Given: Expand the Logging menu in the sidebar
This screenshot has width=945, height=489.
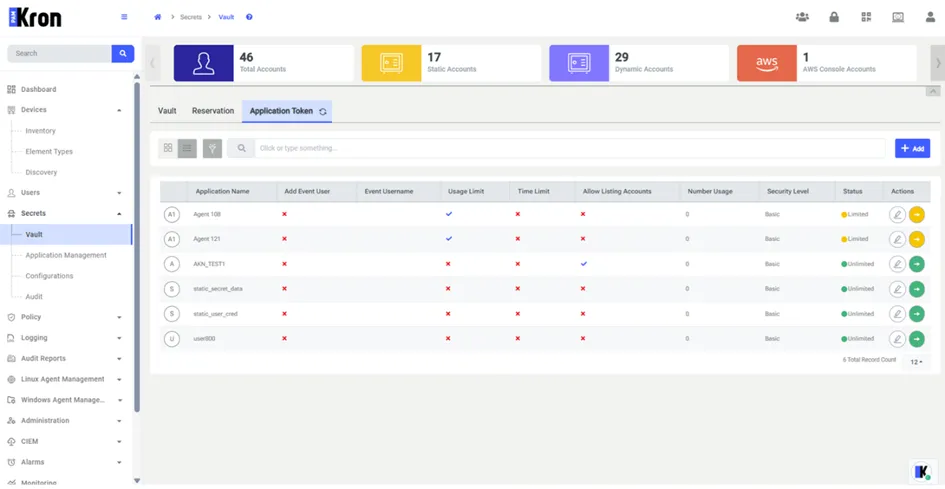Looking at the screenshot, I should pyautogui.click(x=119, y=338).
